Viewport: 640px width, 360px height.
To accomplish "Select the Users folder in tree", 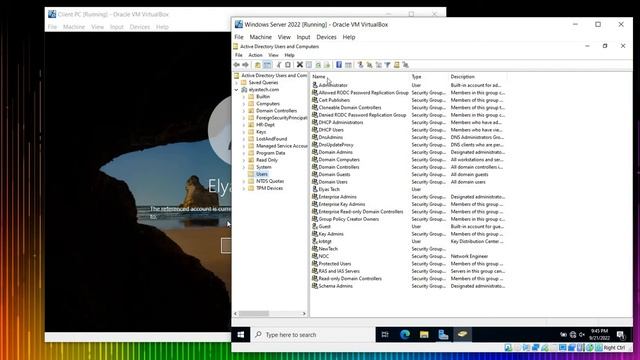I will (262, 174).
